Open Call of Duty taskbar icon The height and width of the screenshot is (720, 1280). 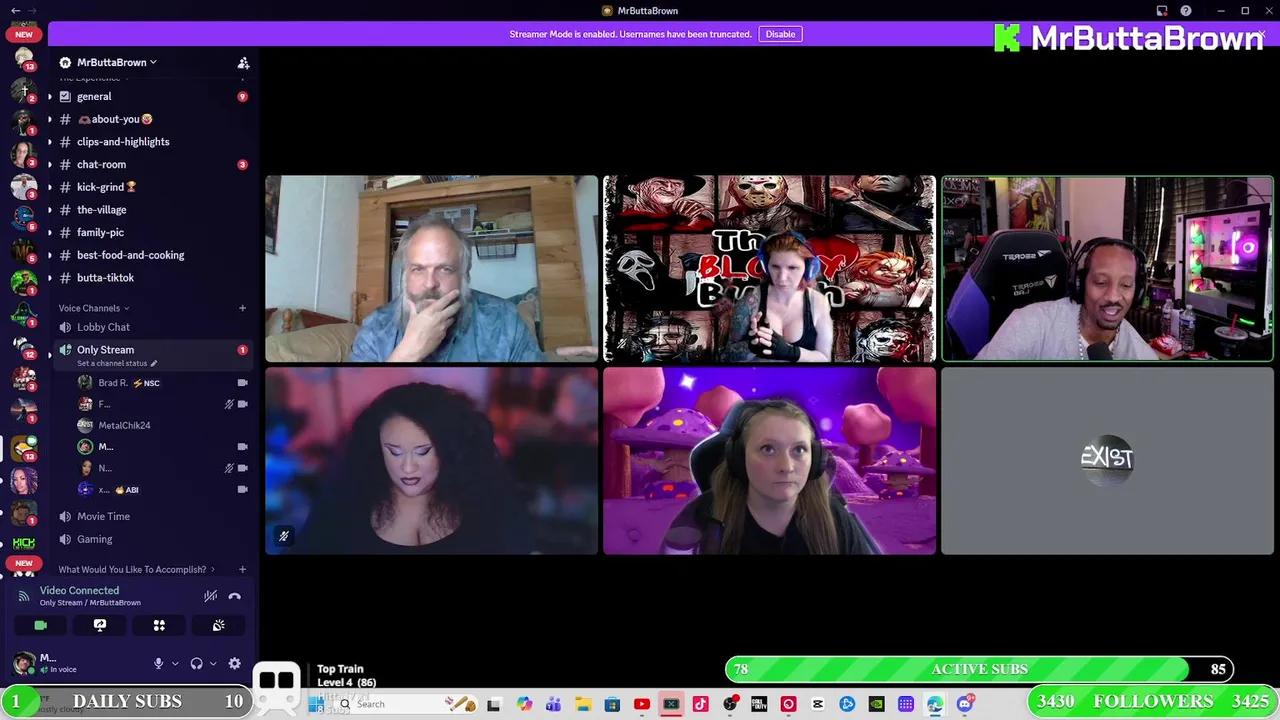click(759, 704)
